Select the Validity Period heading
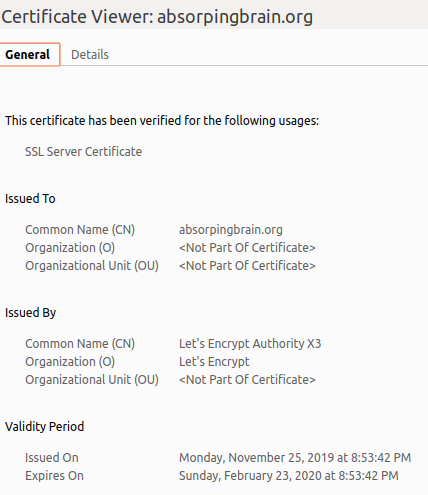This screenshot has width=428, height=495. pos(44,427)
